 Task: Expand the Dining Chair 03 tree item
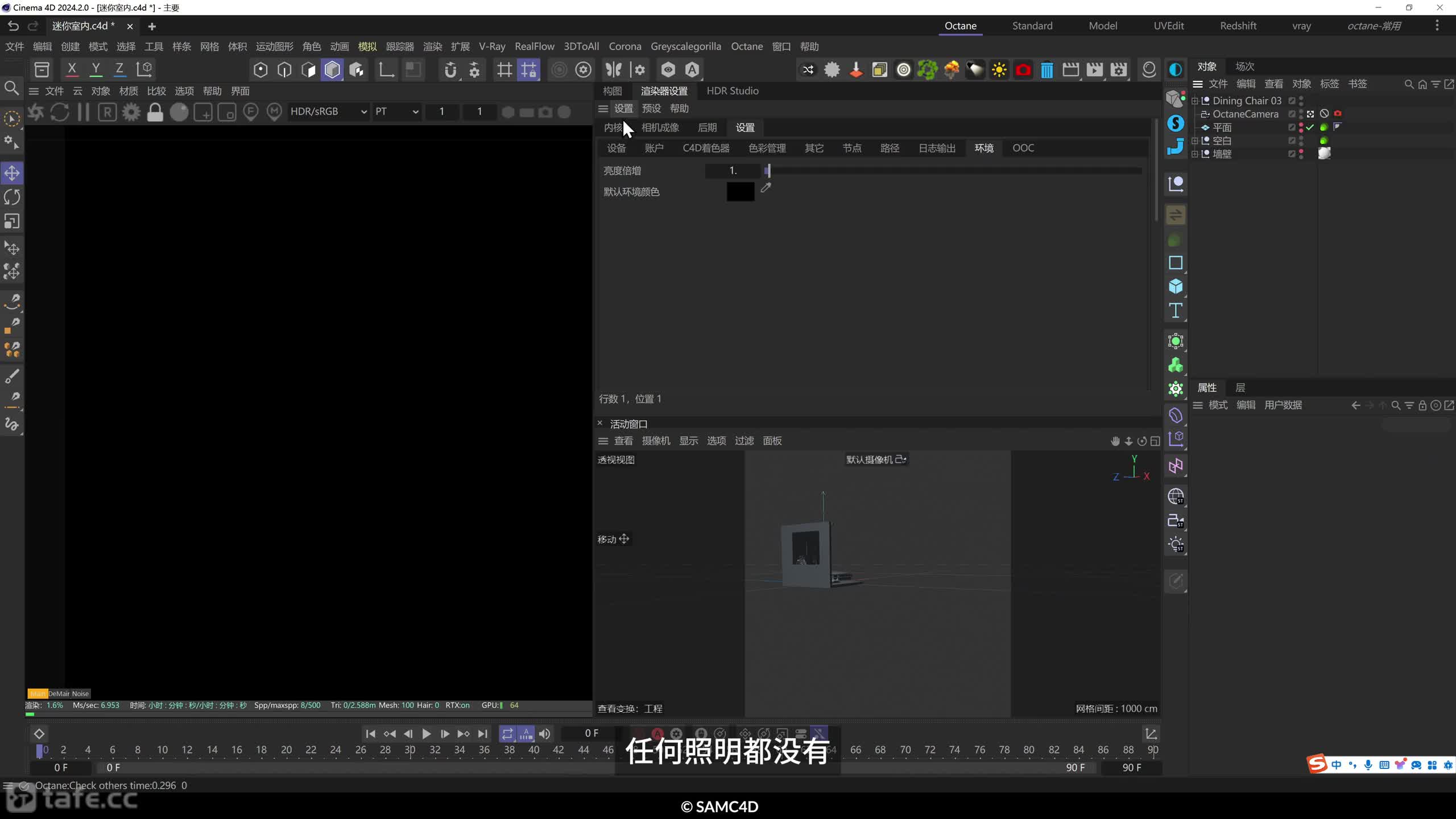tap(1195, 101)
